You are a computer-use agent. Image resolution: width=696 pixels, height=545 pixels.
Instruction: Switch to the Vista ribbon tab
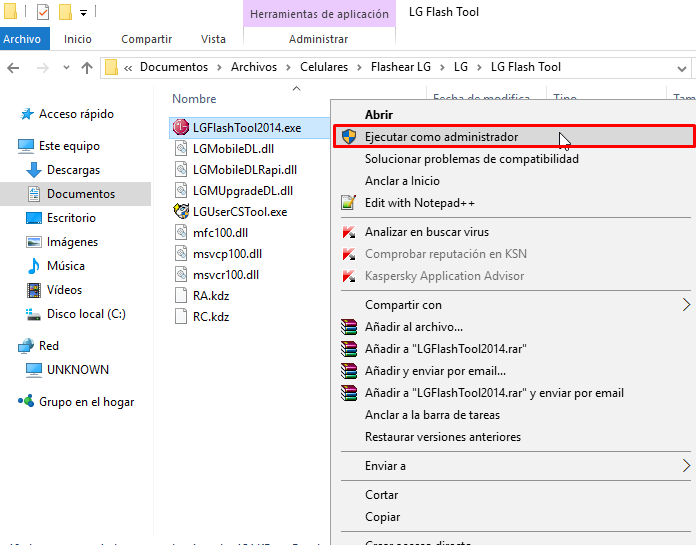coord(213,39)
